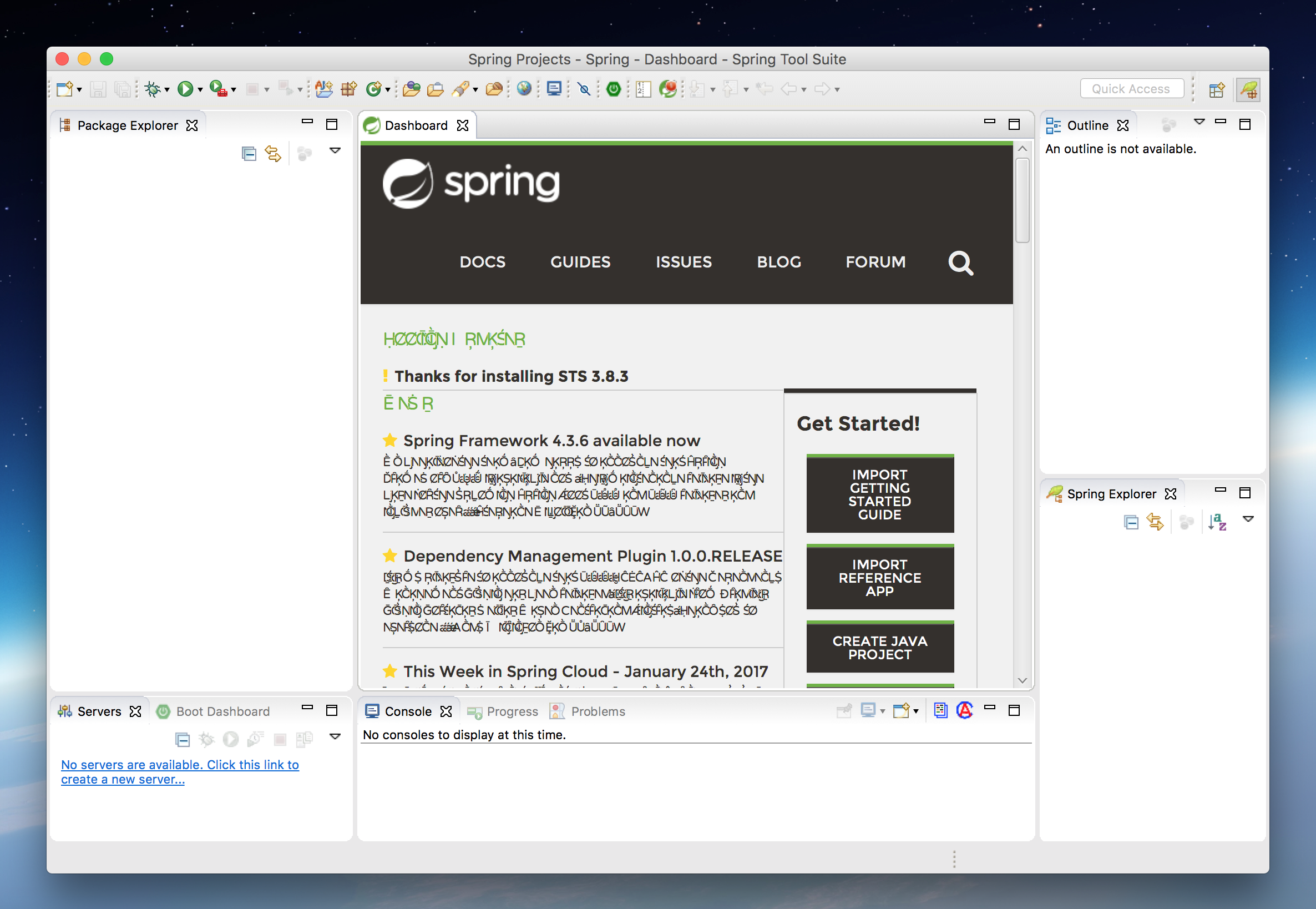Switch to the Spring perspective leaf icon

click(1248, 90)
